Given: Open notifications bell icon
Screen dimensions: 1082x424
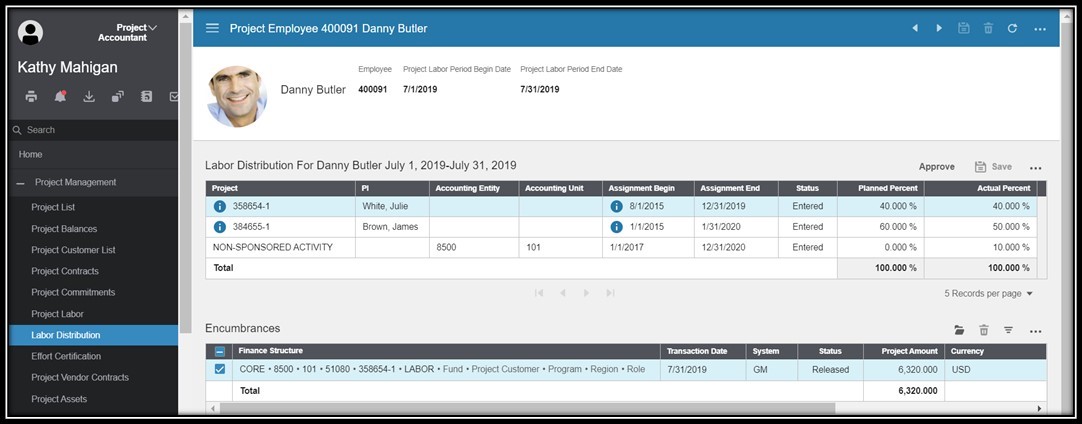Looking at the screenshot, I should (x=60, y=97).
